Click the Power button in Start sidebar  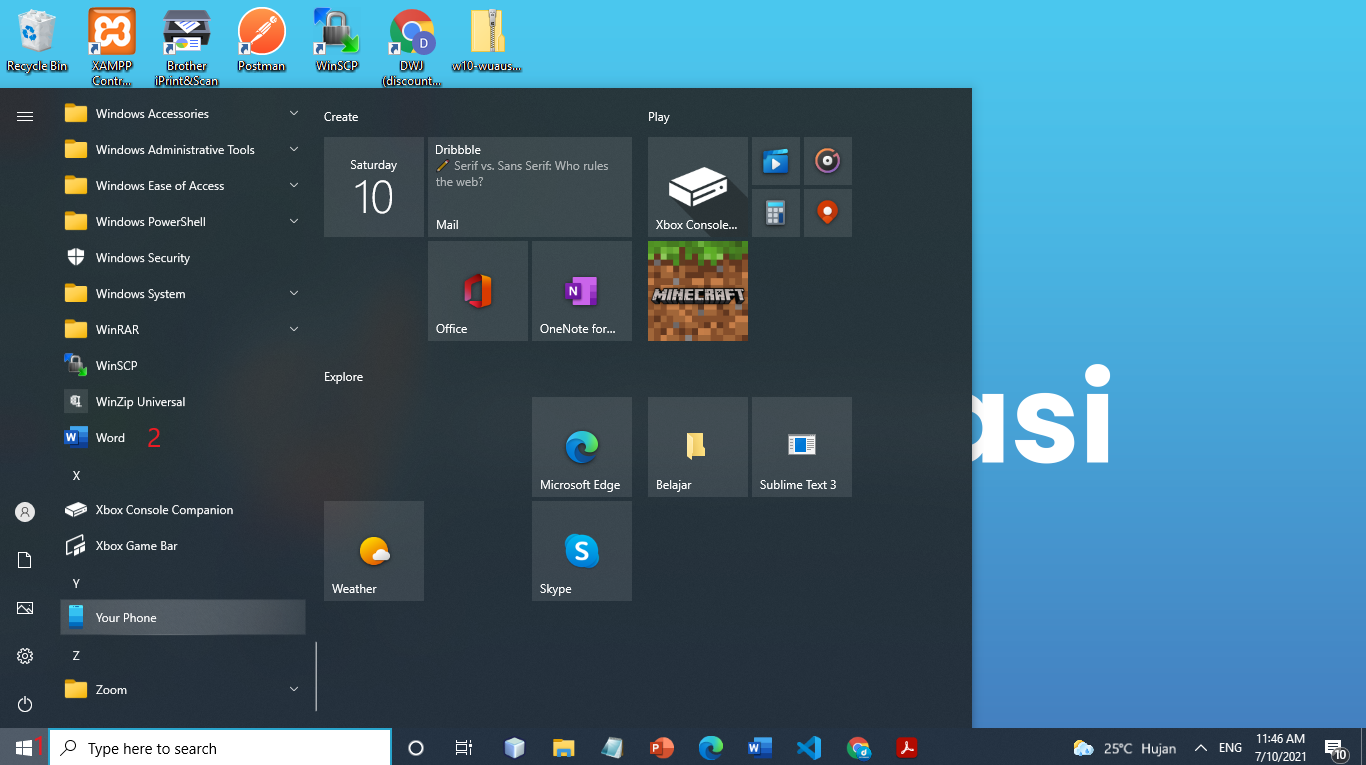click(25, 704)
